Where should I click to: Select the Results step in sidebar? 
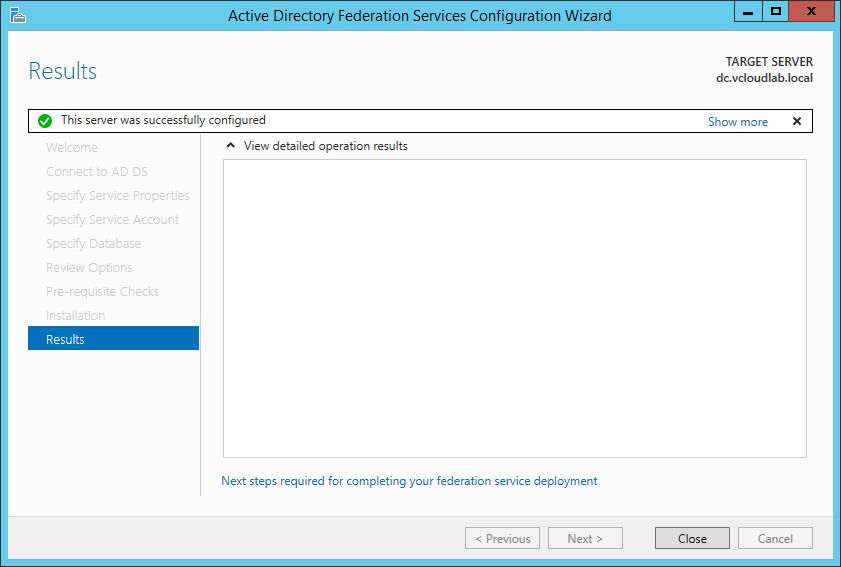[113, 338]
